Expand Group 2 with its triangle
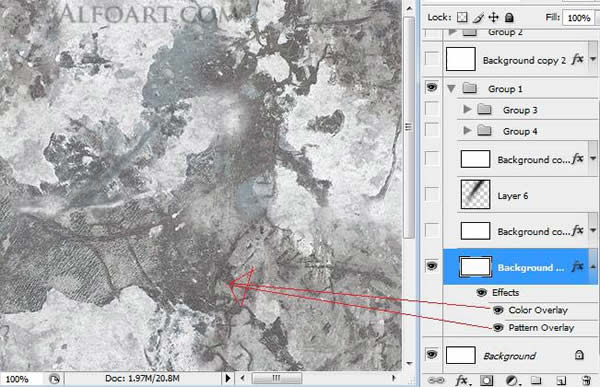The image size is (600, 387). [x=452, y=32]
